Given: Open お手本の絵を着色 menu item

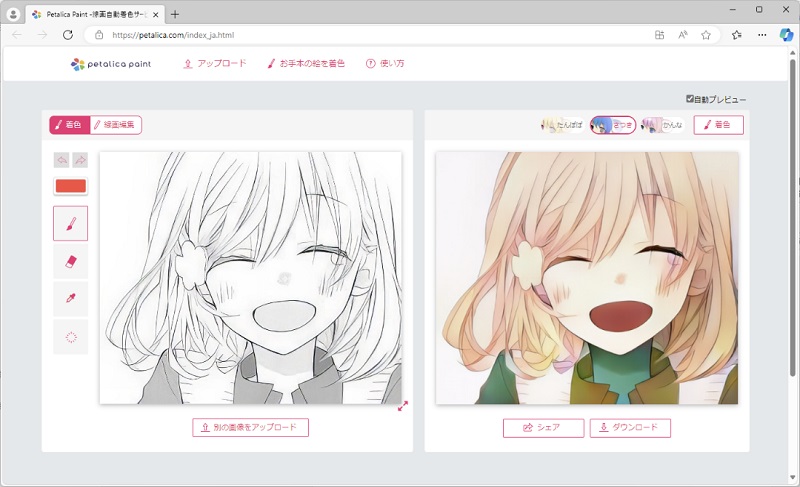Looking at the screenshot, I should point(306,64).
